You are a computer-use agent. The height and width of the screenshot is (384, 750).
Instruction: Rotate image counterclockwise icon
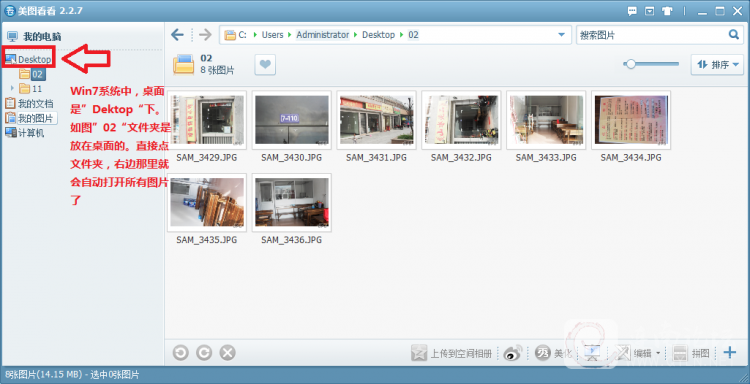180,353
